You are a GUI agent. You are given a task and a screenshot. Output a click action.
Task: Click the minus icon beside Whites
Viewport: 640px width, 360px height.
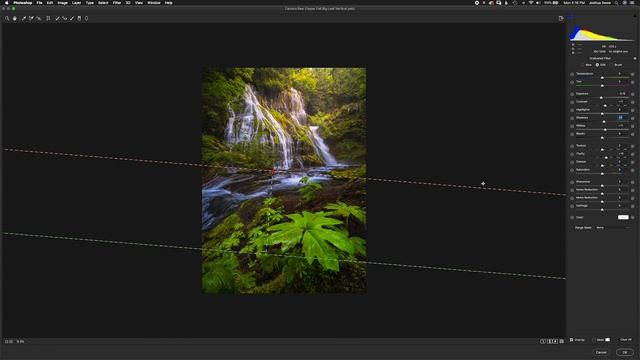(572, 126)
